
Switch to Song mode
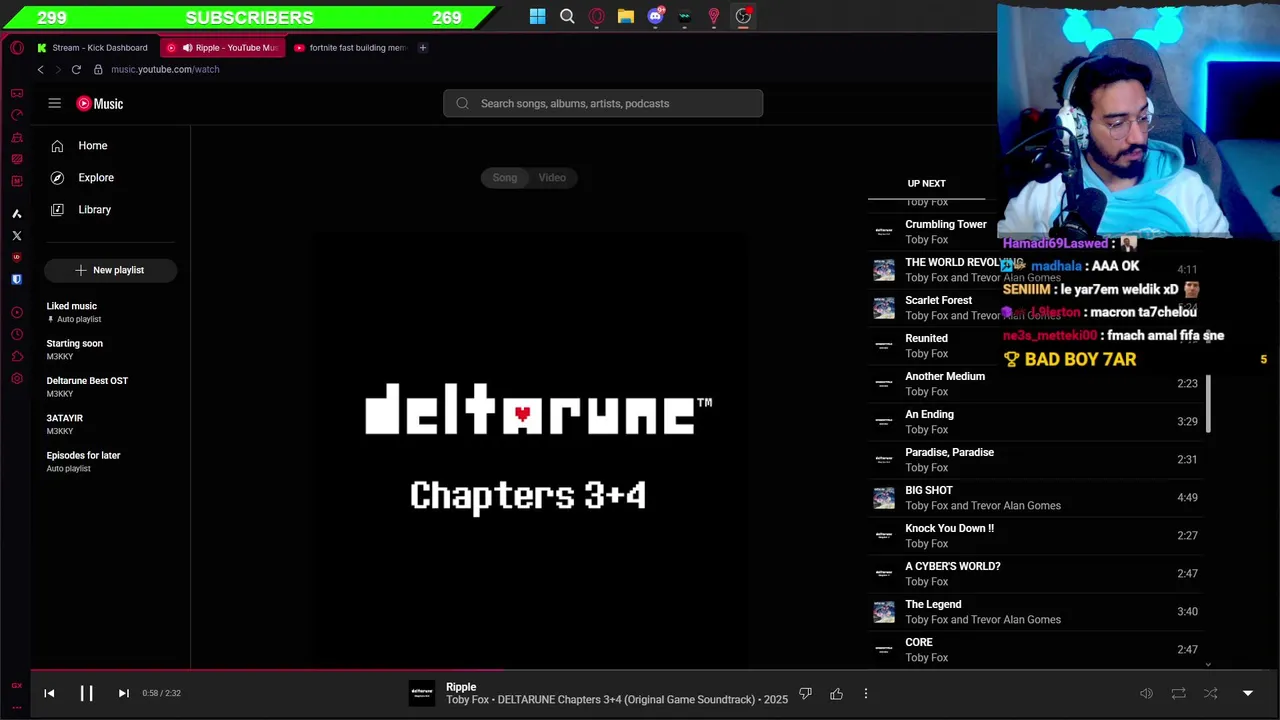coord(505,178)
